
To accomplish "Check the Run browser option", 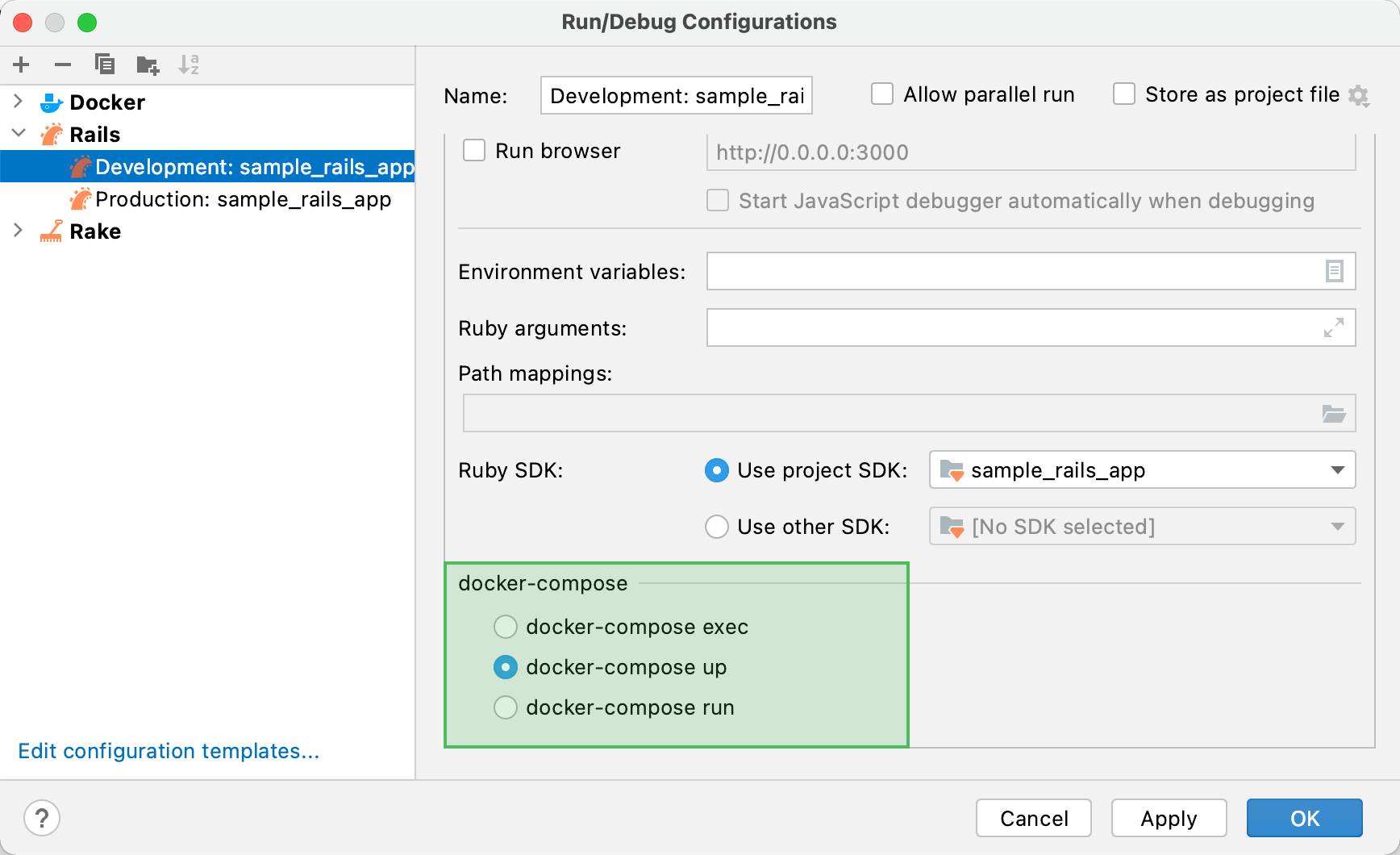I will [473, 150].
